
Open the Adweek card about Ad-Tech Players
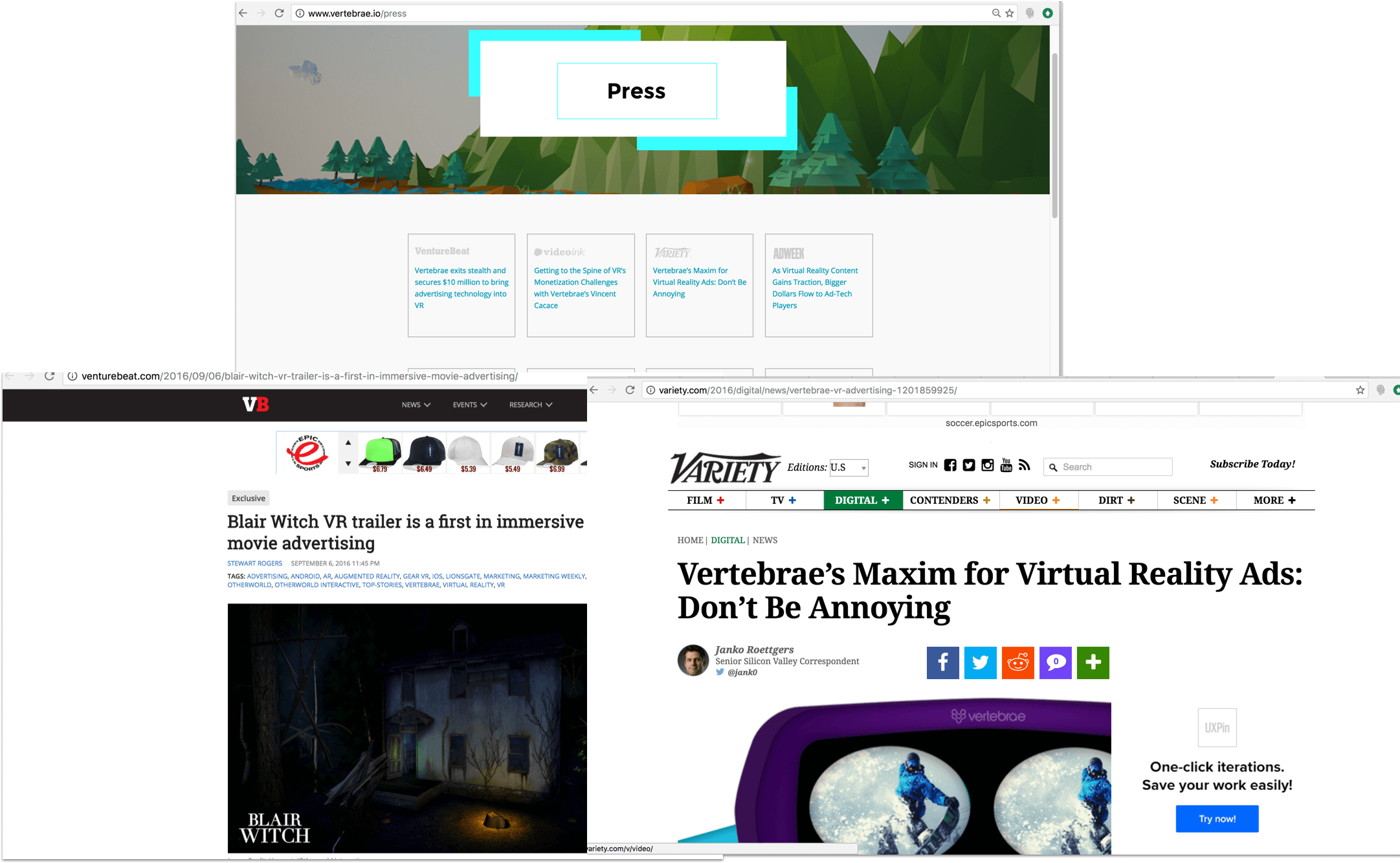click(819, 286)
